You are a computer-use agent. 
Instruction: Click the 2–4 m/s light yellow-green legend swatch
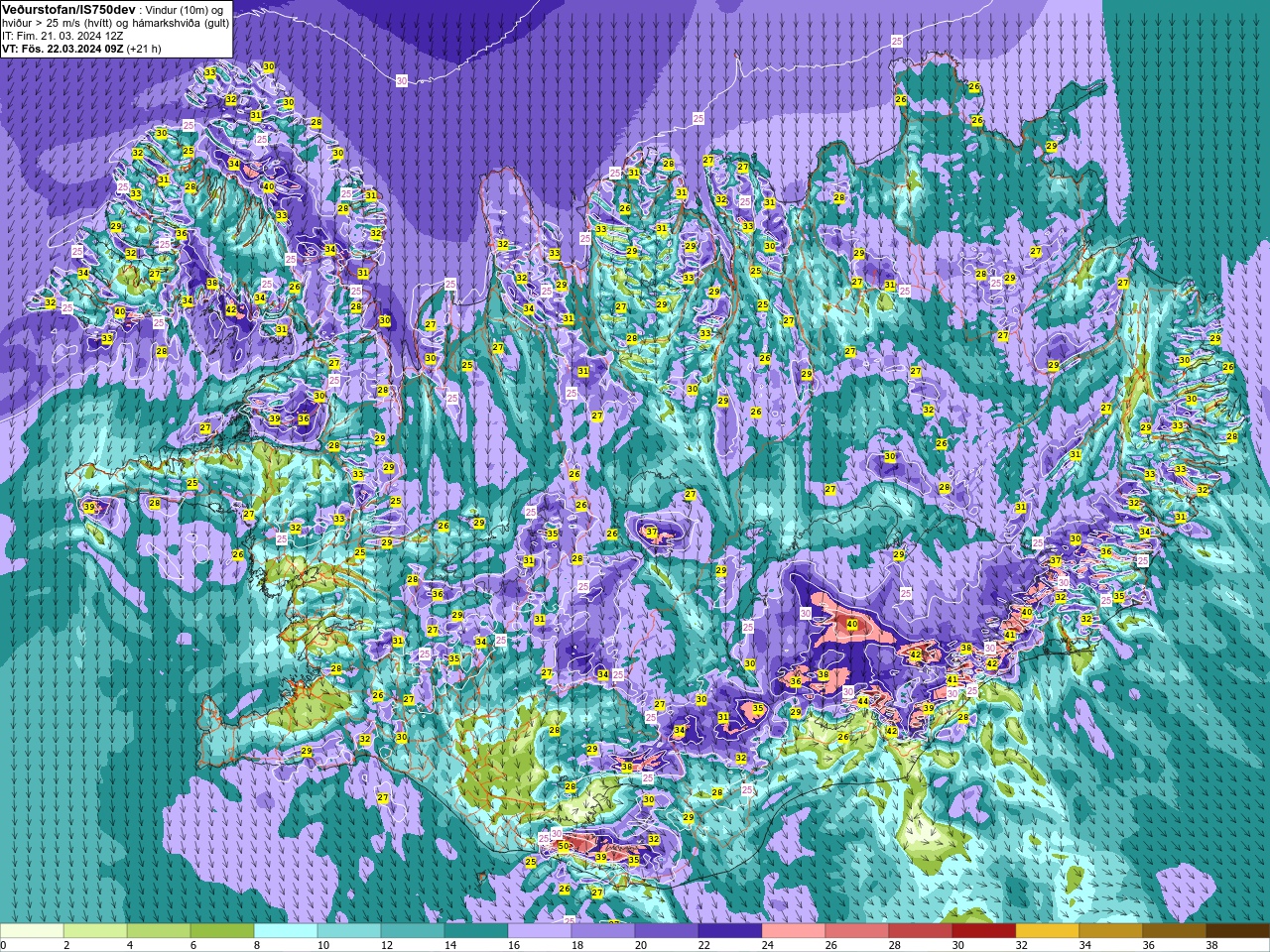(95, 931)
